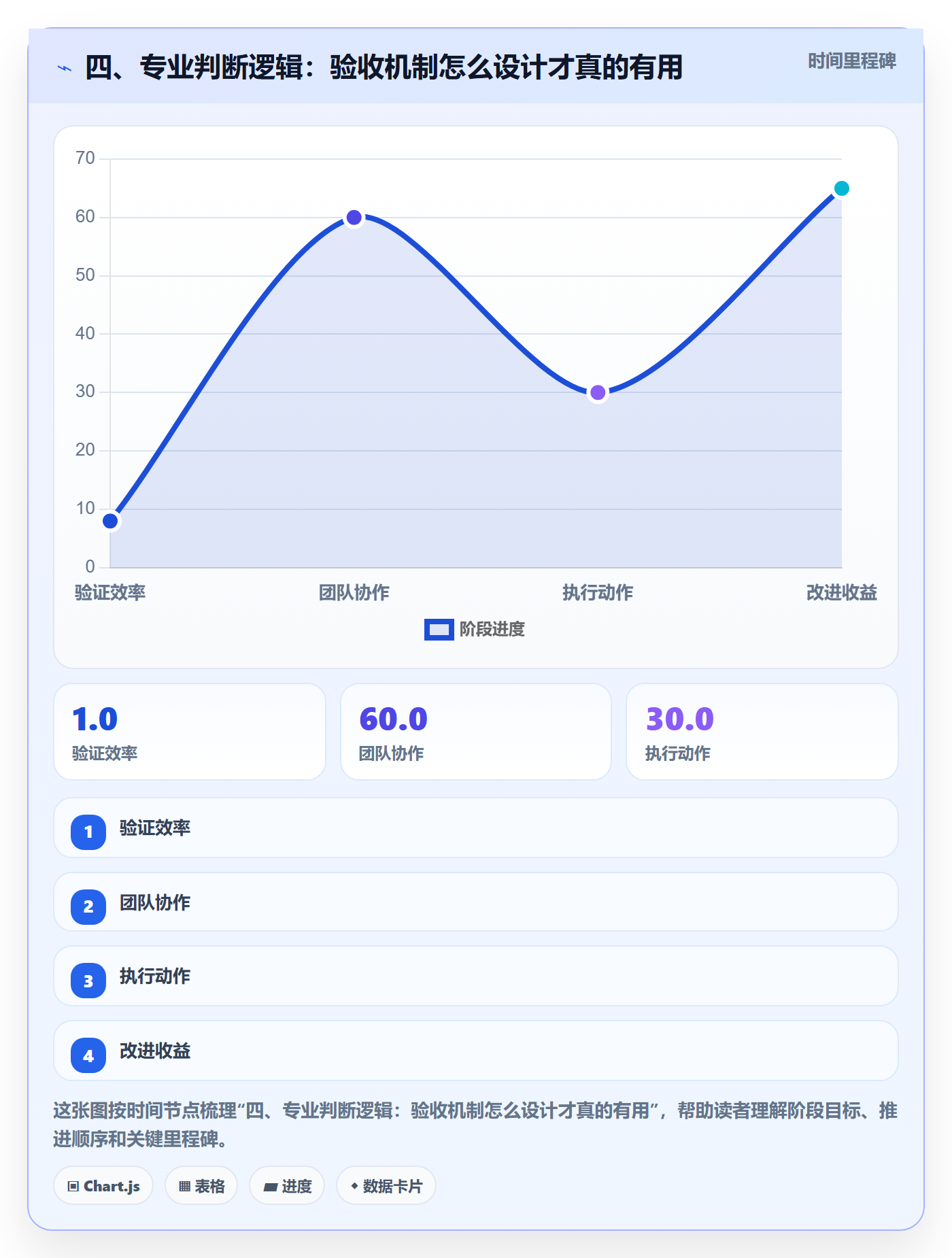This screenshot has width=952, height=1258.
Task: Click the 阶段进度 legend label
Action: [492, 630]
